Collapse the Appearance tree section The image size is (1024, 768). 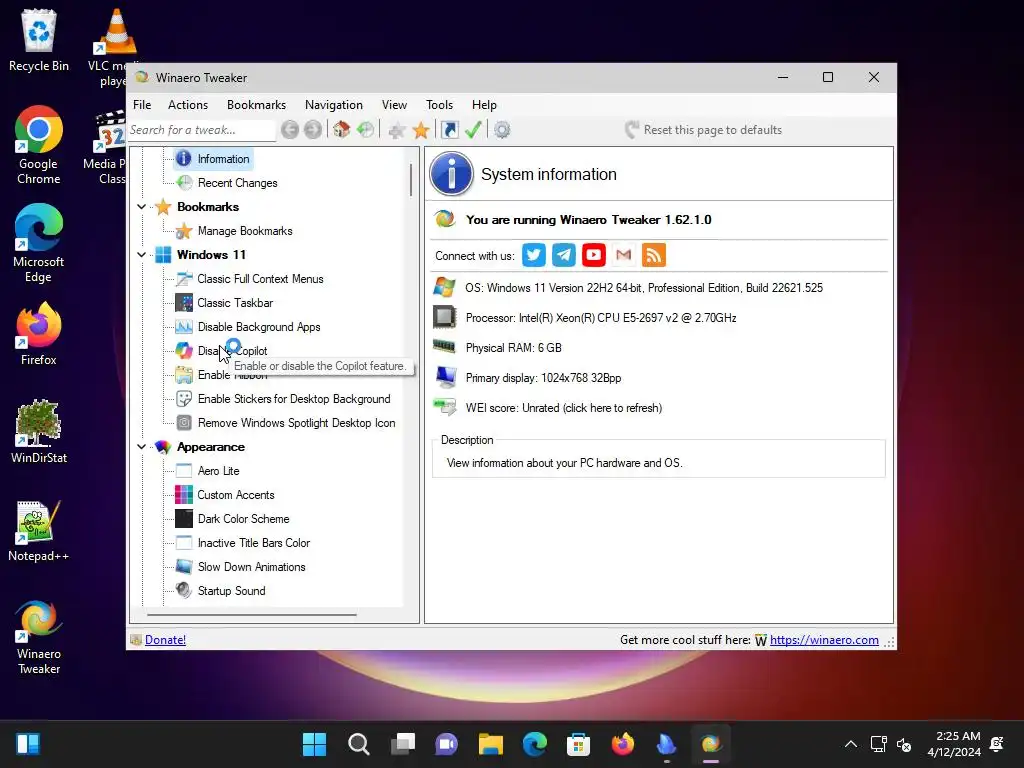[141, 447]
